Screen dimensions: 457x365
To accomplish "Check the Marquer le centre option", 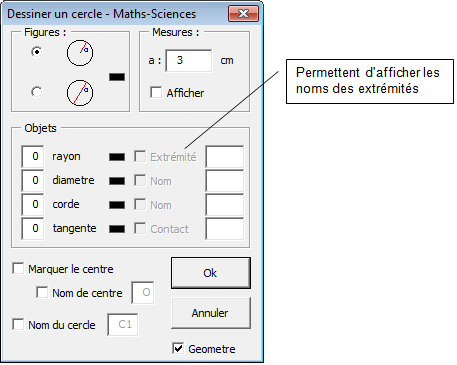I will click(18, 268).
